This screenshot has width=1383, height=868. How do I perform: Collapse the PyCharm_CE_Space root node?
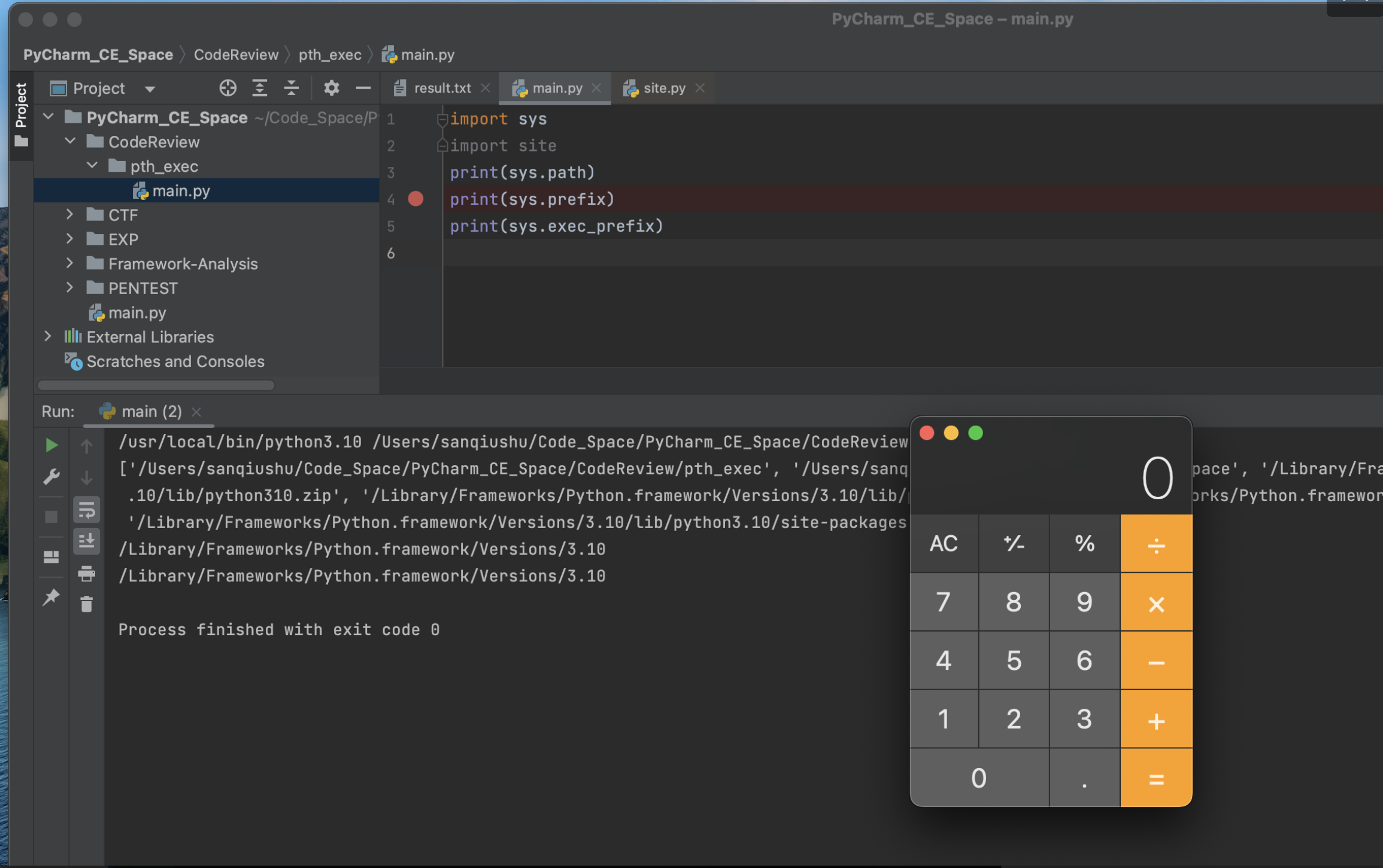48,117
